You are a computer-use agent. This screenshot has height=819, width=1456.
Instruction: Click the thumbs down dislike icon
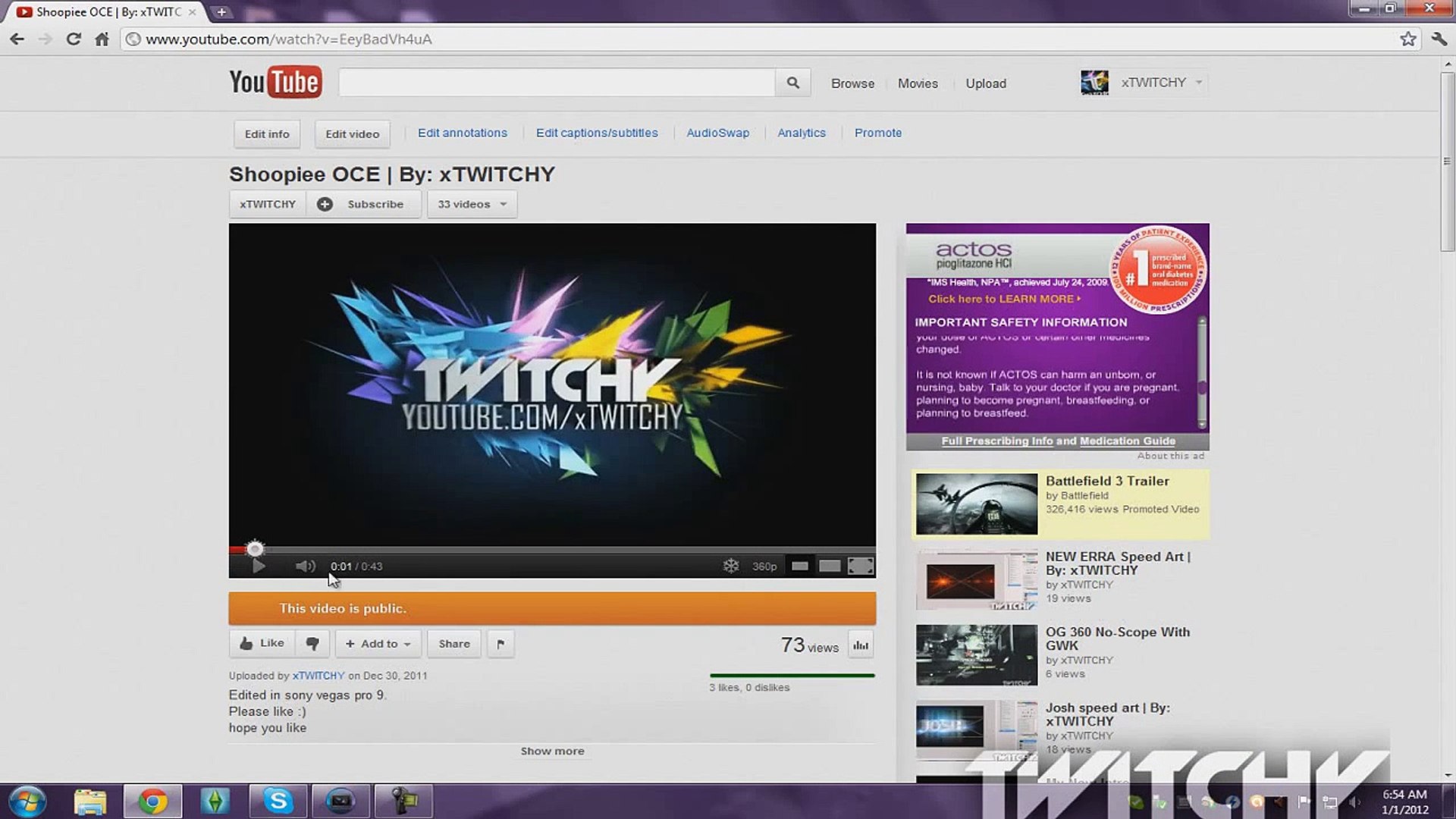point(312,643)
